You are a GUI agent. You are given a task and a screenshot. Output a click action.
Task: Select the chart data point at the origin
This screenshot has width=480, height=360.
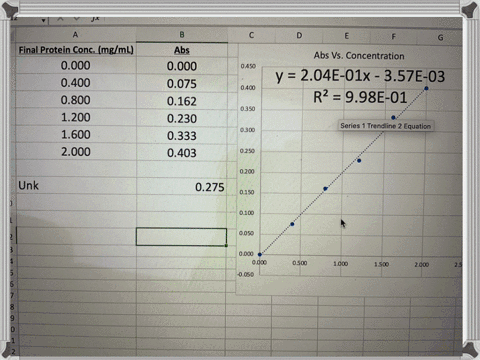pos(260,255)
